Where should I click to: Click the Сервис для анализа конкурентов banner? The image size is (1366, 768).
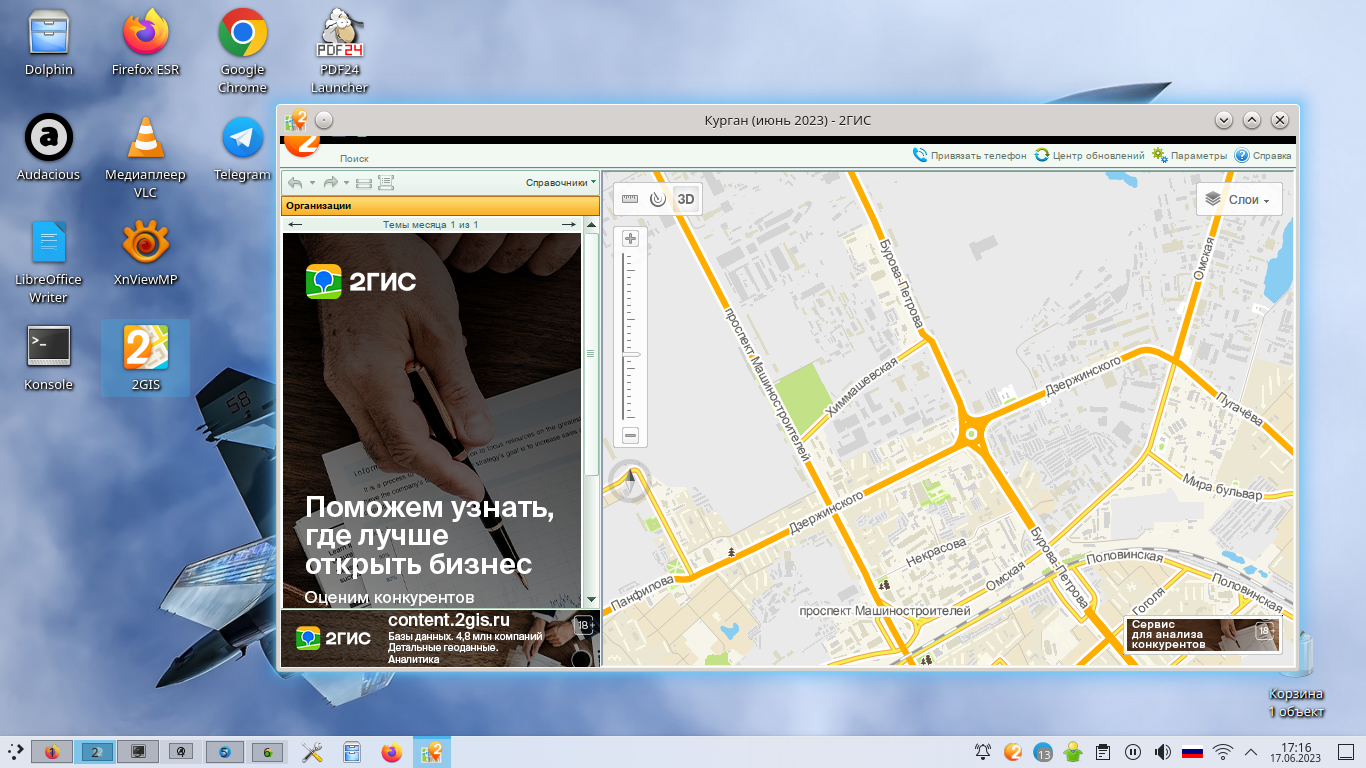click(1202, 635)
